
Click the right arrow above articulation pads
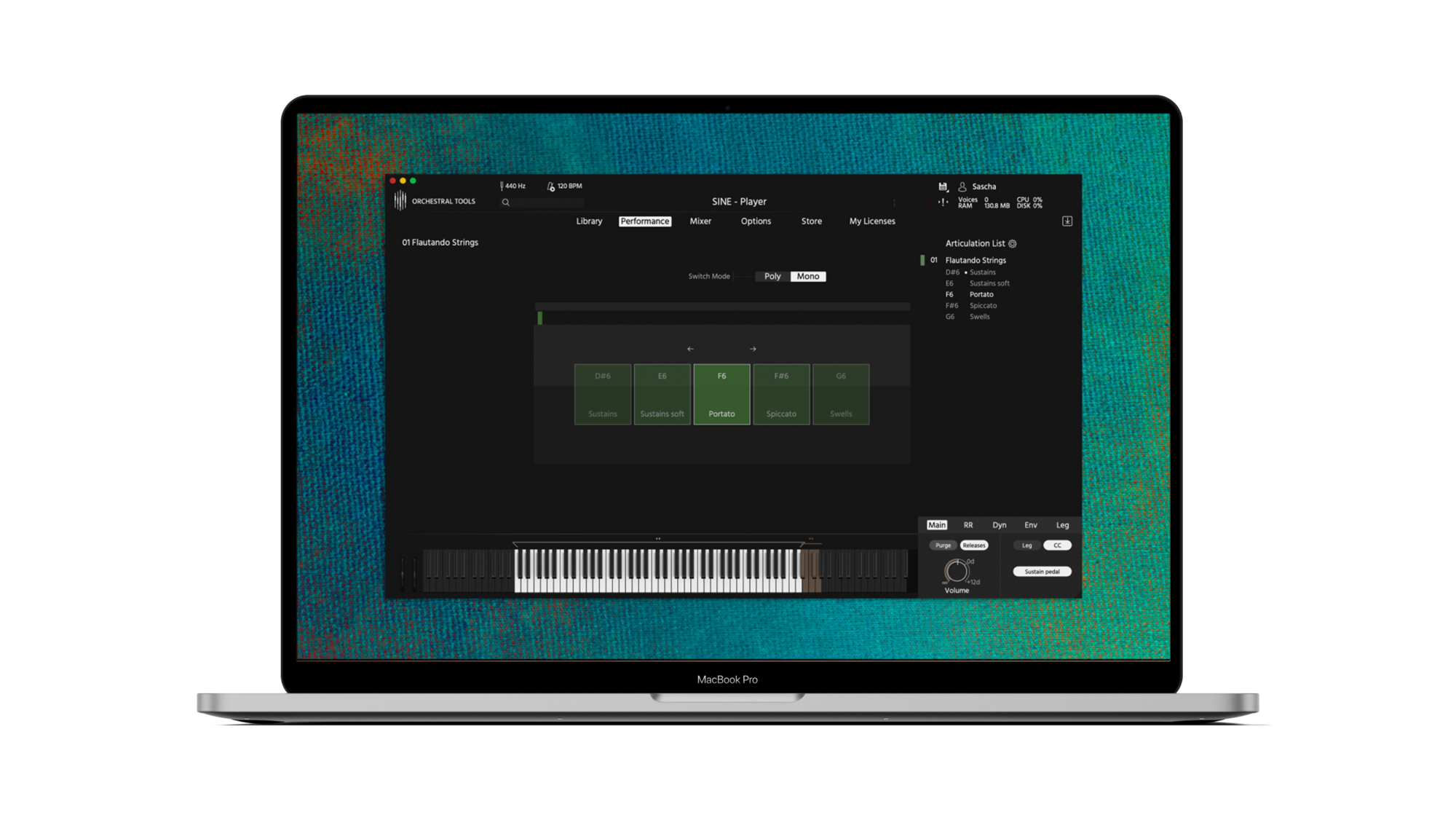click(752, 349)
